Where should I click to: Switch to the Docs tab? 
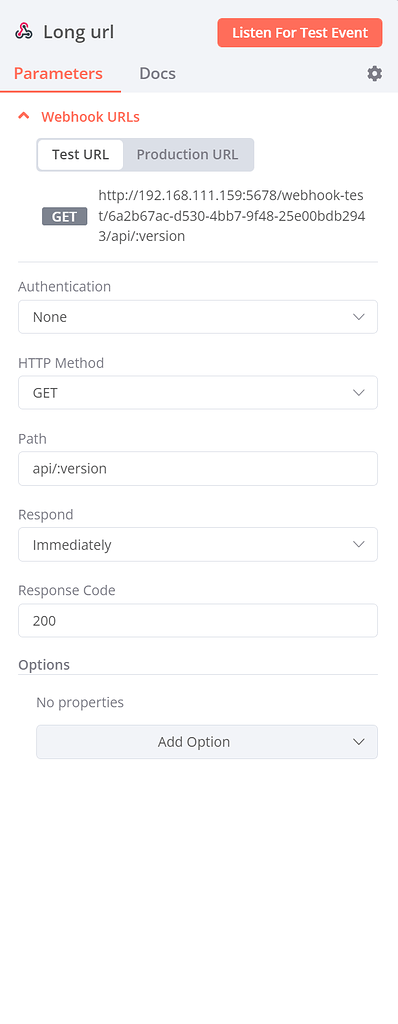point(158,73)
